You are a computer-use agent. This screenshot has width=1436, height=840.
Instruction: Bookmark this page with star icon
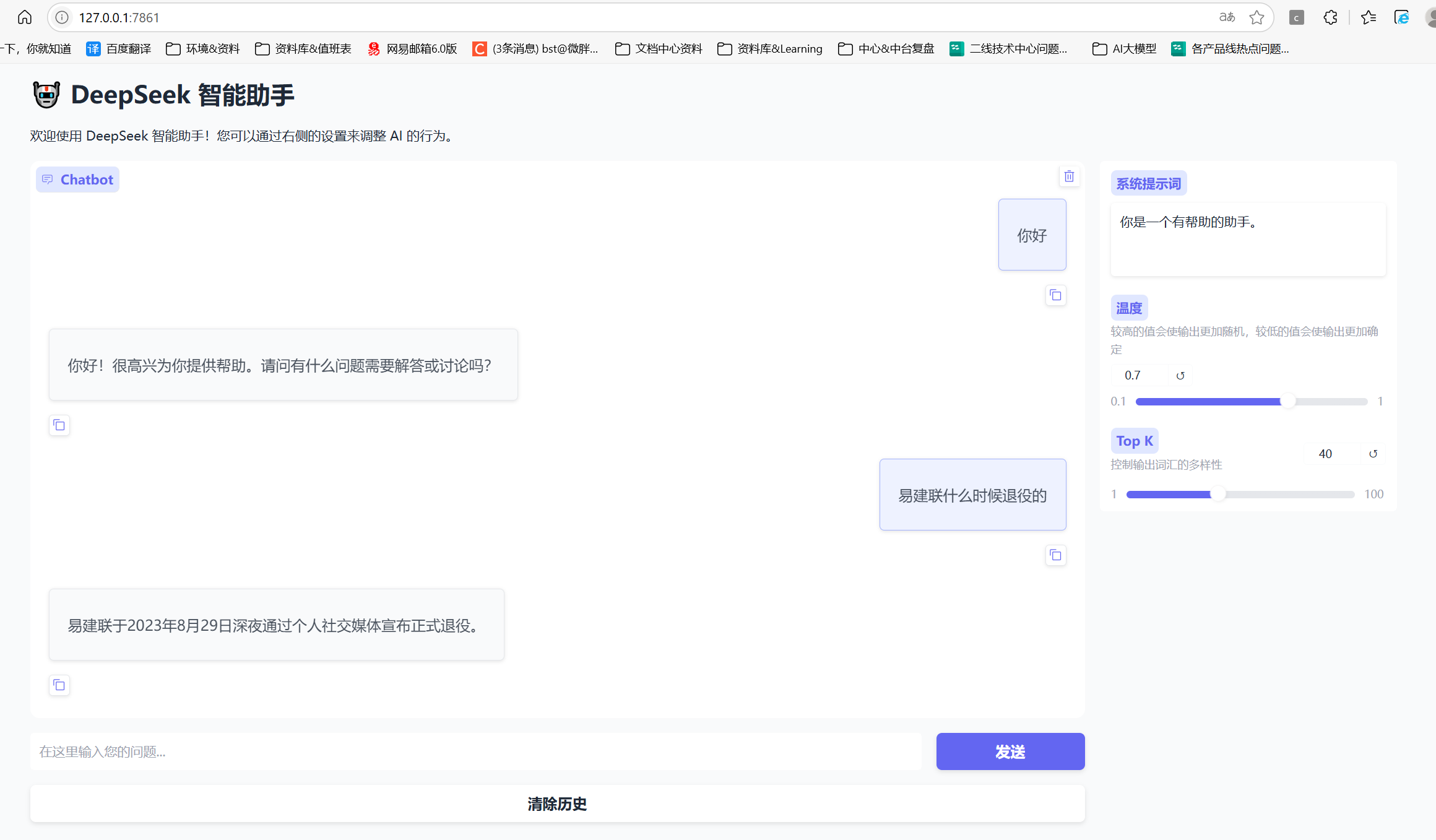[1256, 17]
